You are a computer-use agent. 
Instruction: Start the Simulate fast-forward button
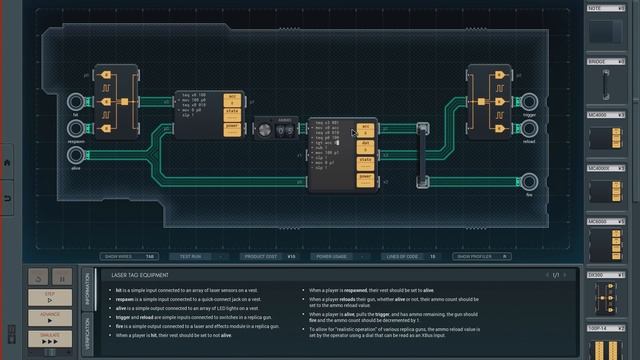[x=50, y=338]
